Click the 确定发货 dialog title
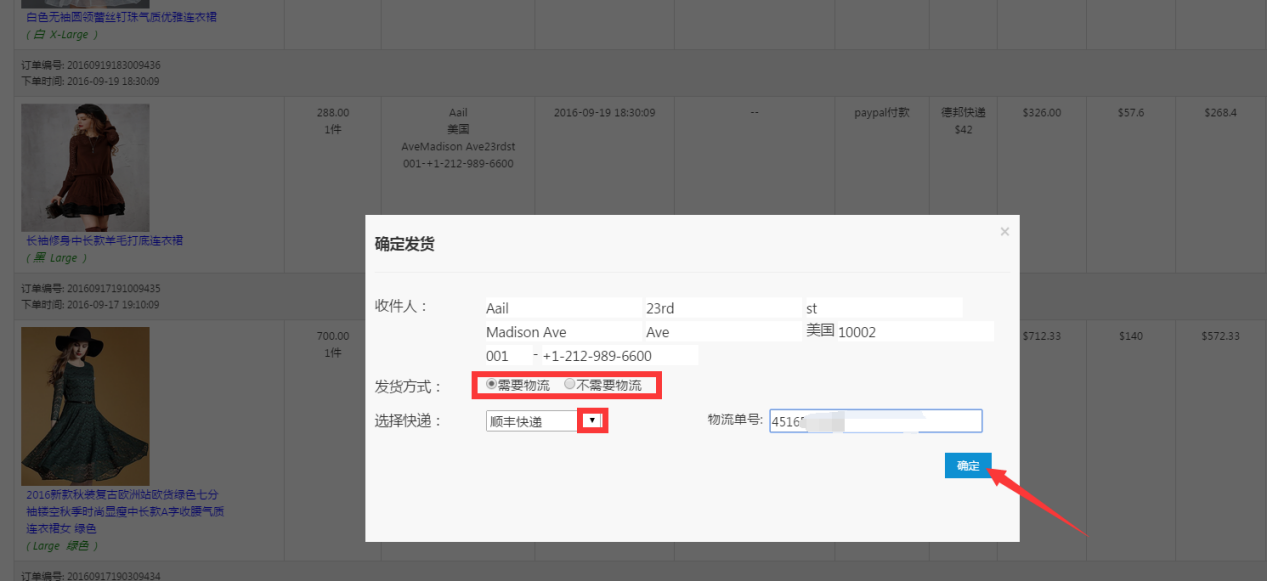This screenshot has height=581, width=1267. click(x=404, y=244)
